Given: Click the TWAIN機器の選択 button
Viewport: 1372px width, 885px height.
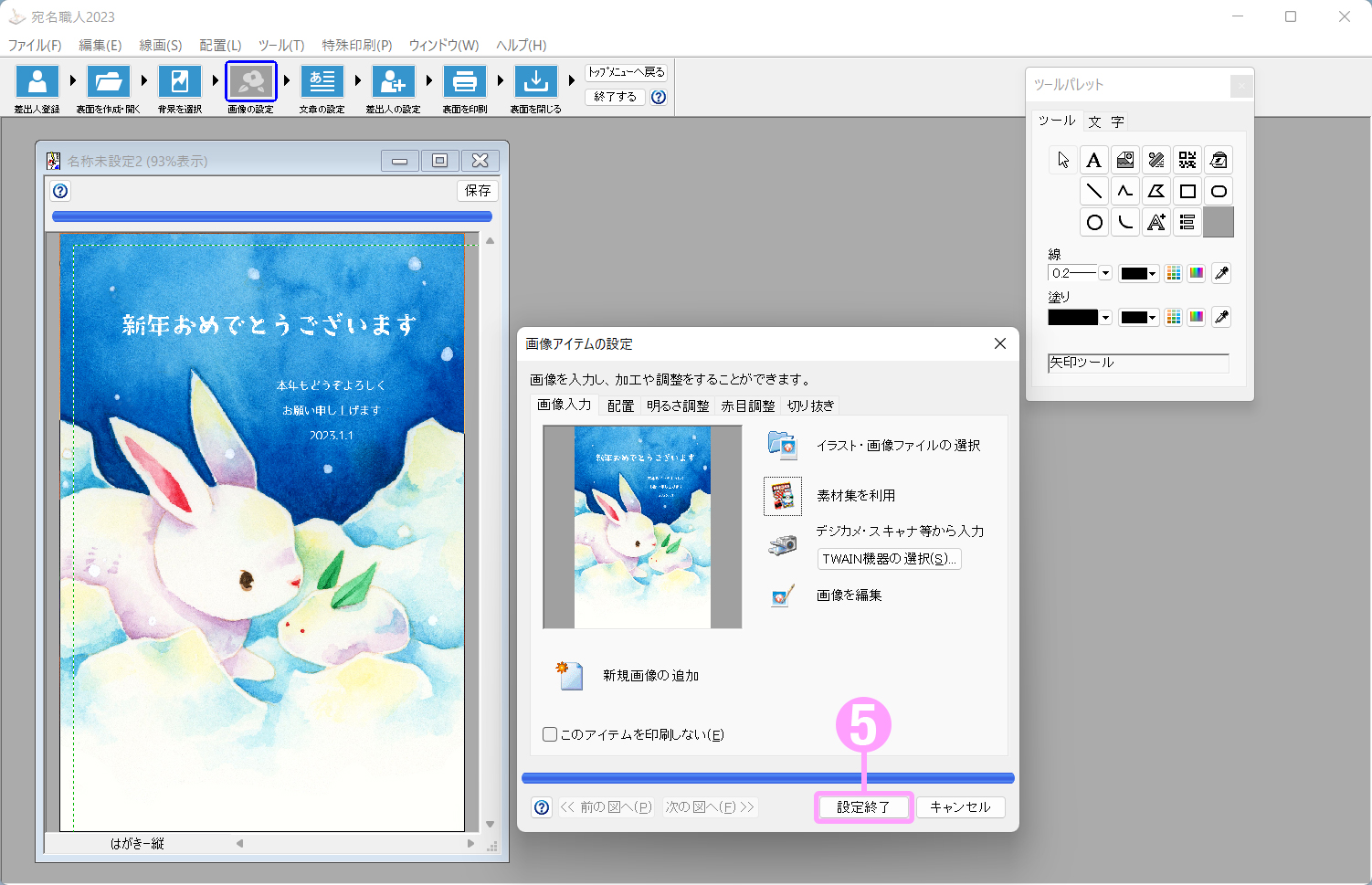Looking at the screenshot, I should click(889, 559).
